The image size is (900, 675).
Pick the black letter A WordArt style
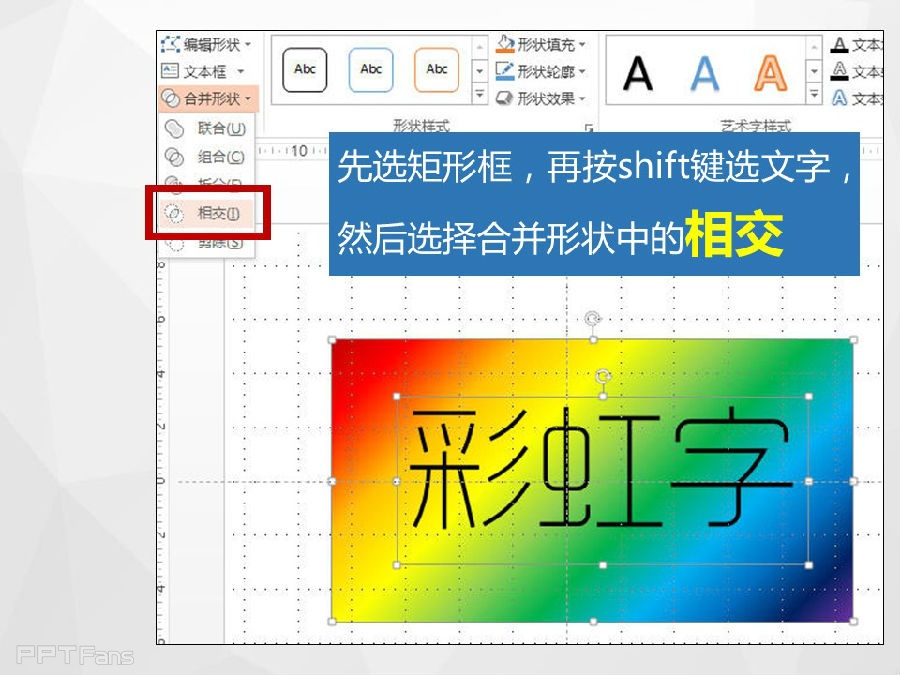639,72
